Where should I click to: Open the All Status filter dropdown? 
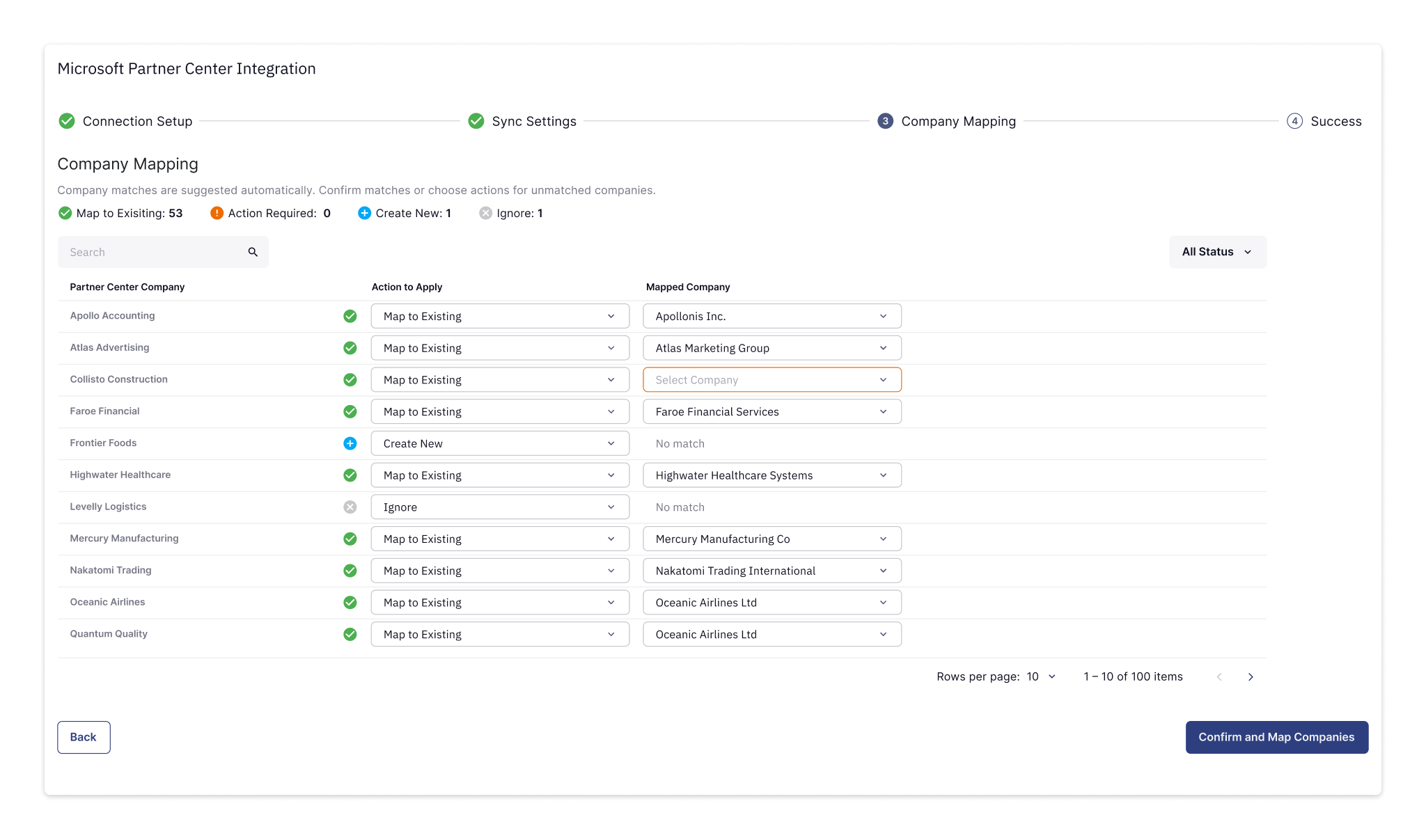point(1217,252)
